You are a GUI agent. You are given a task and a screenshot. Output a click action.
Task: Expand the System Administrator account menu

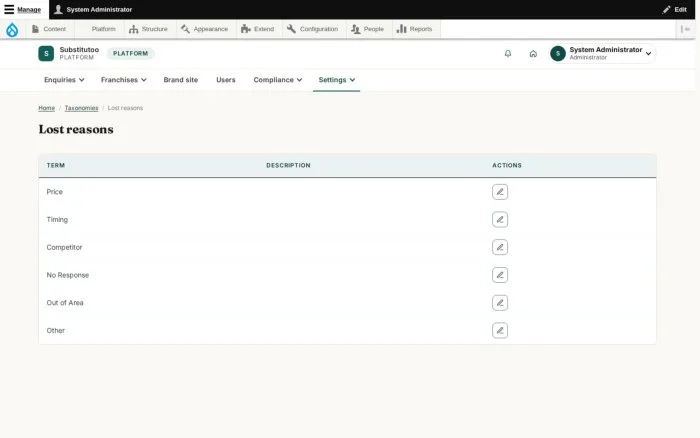coord(603,54)
